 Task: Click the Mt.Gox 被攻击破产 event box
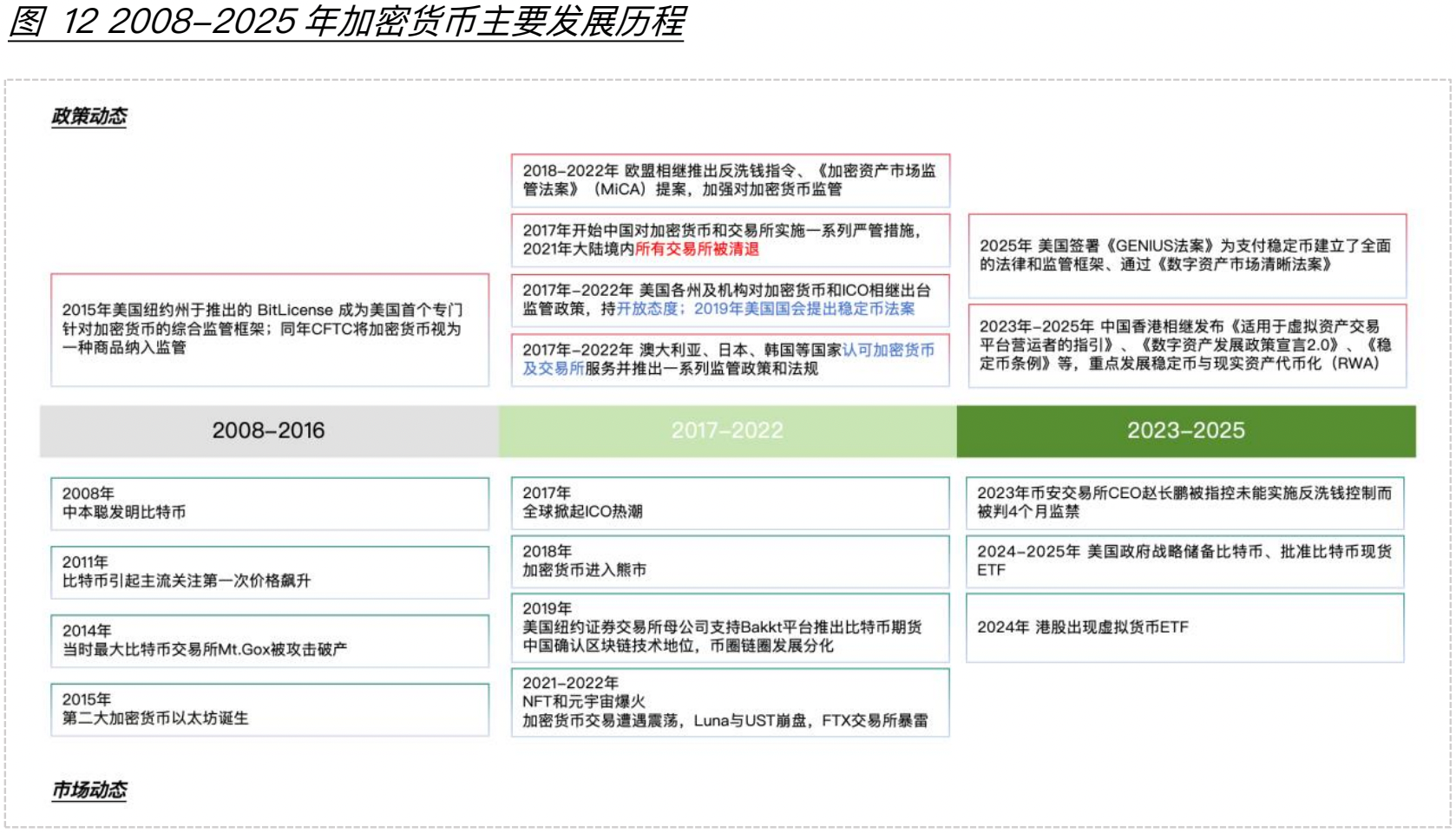(x=269, y=639)
